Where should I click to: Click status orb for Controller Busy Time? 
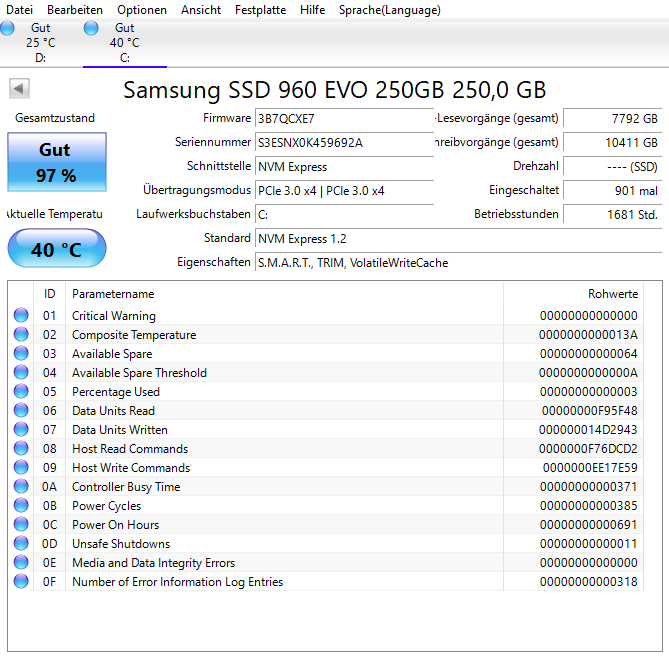pyautogui.click(x=21, y=486)
